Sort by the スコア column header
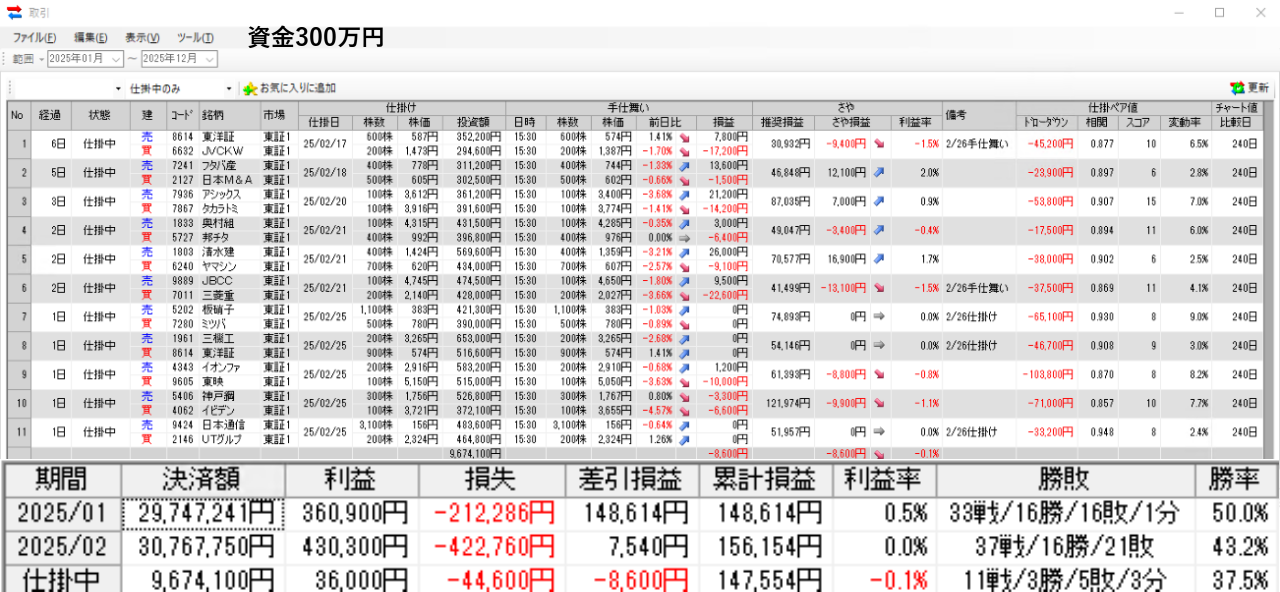This screenshot has height=592, width=1280. [x=1138, y=122]
